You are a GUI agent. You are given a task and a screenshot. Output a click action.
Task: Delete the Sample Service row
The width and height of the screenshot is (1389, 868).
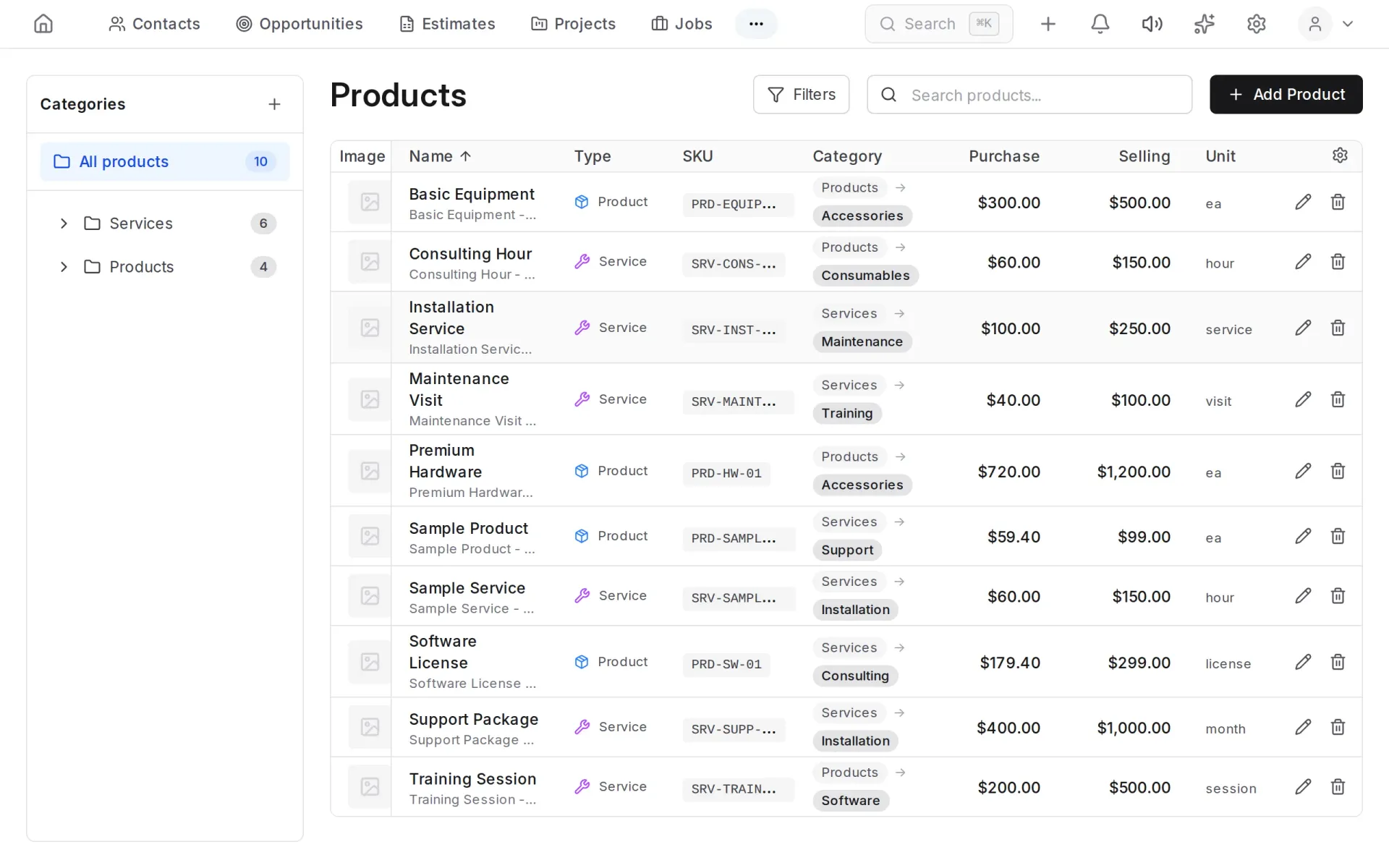click(1338, 595)
